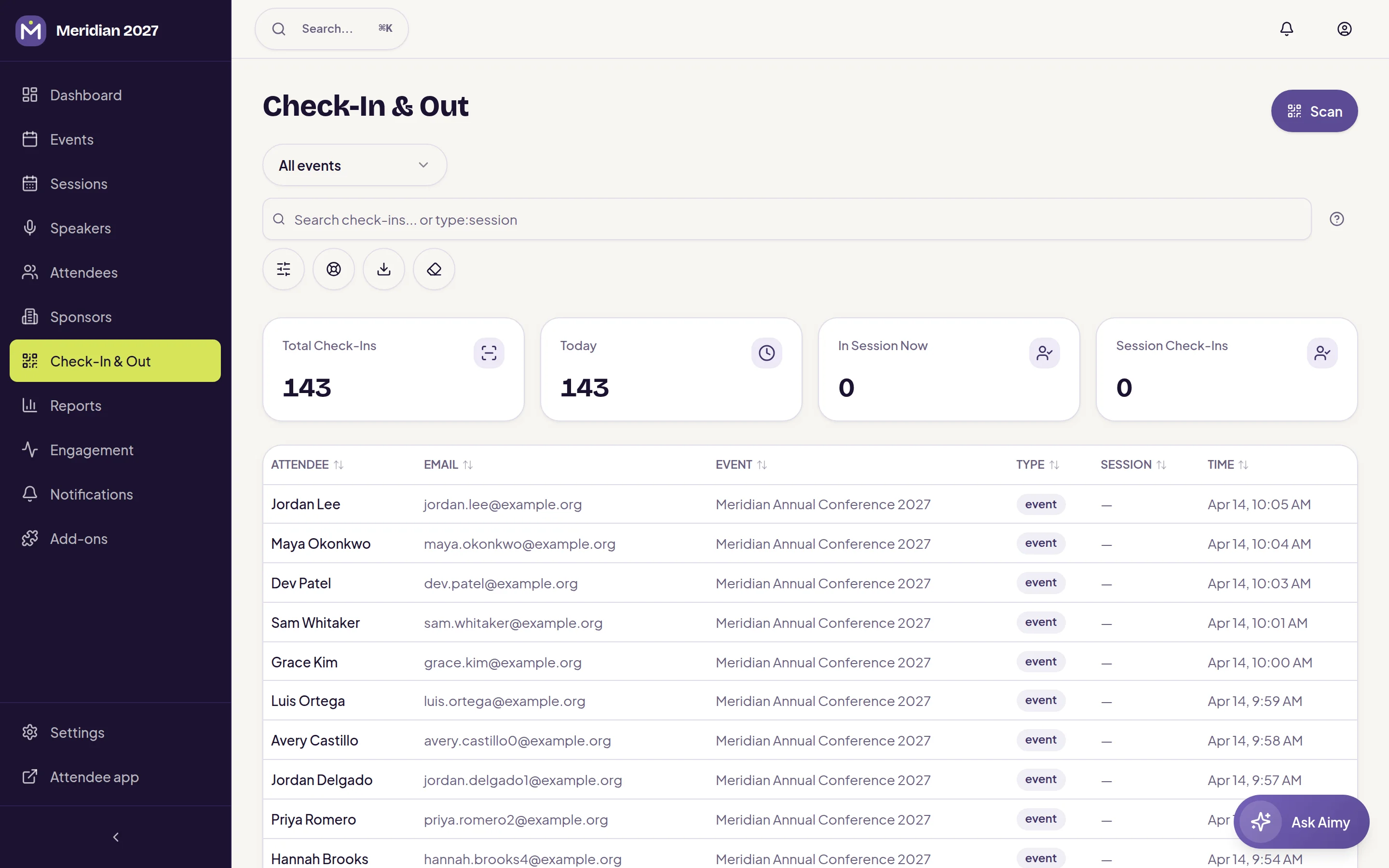Open Sessions in the sidebar
The width and height of the screenshot is (1389, 868).
[115, 184]
